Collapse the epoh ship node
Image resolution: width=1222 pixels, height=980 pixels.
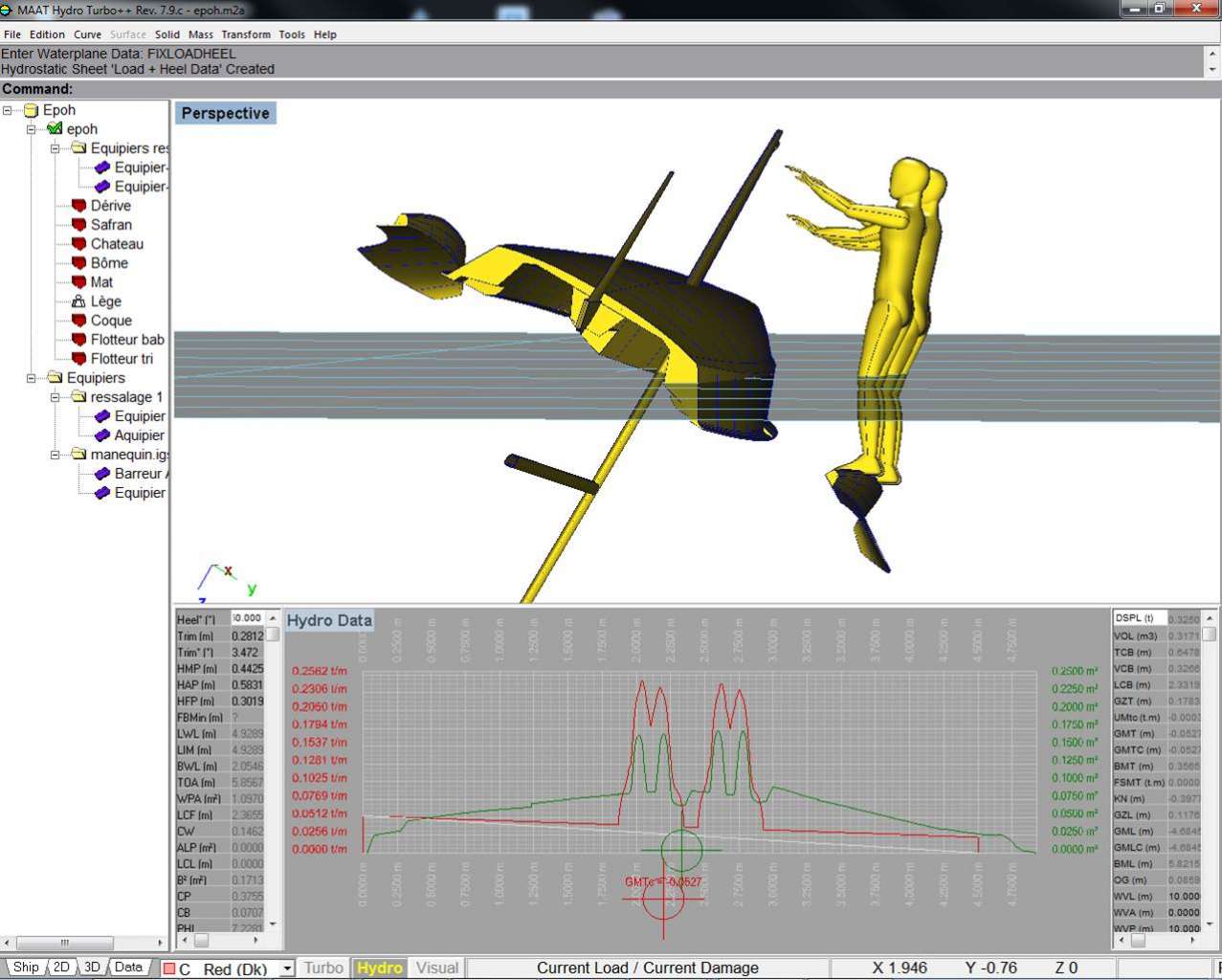32,129
